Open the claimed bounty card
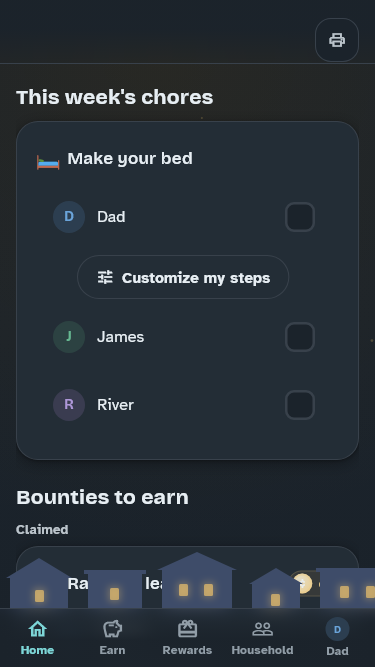The height and width of the screenshot is (667, 375). [187, 577]
